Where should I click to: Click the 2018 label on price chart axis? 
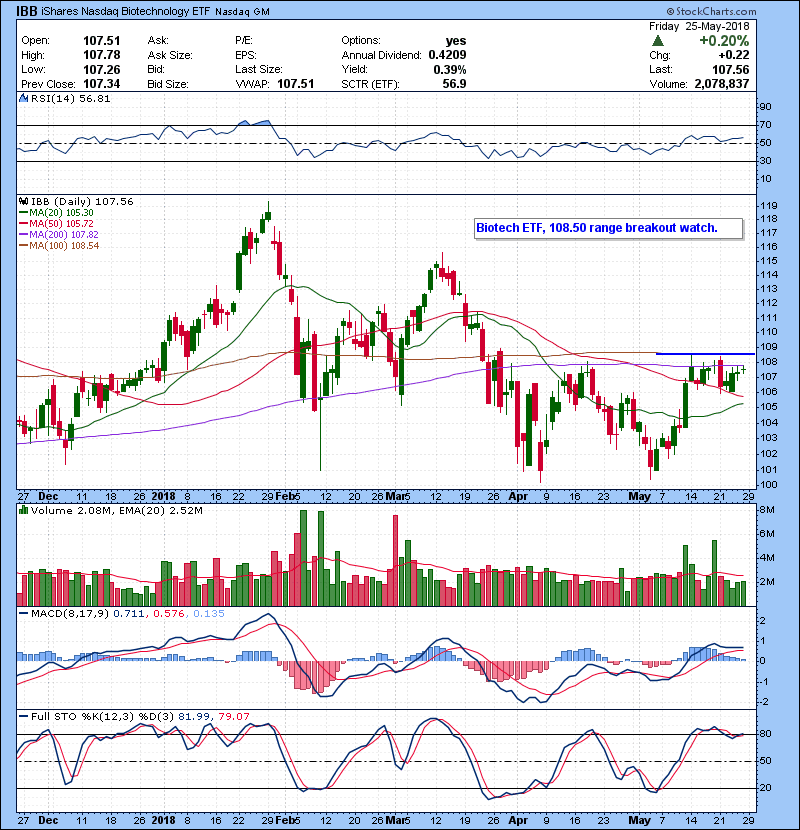click(163, 497)
